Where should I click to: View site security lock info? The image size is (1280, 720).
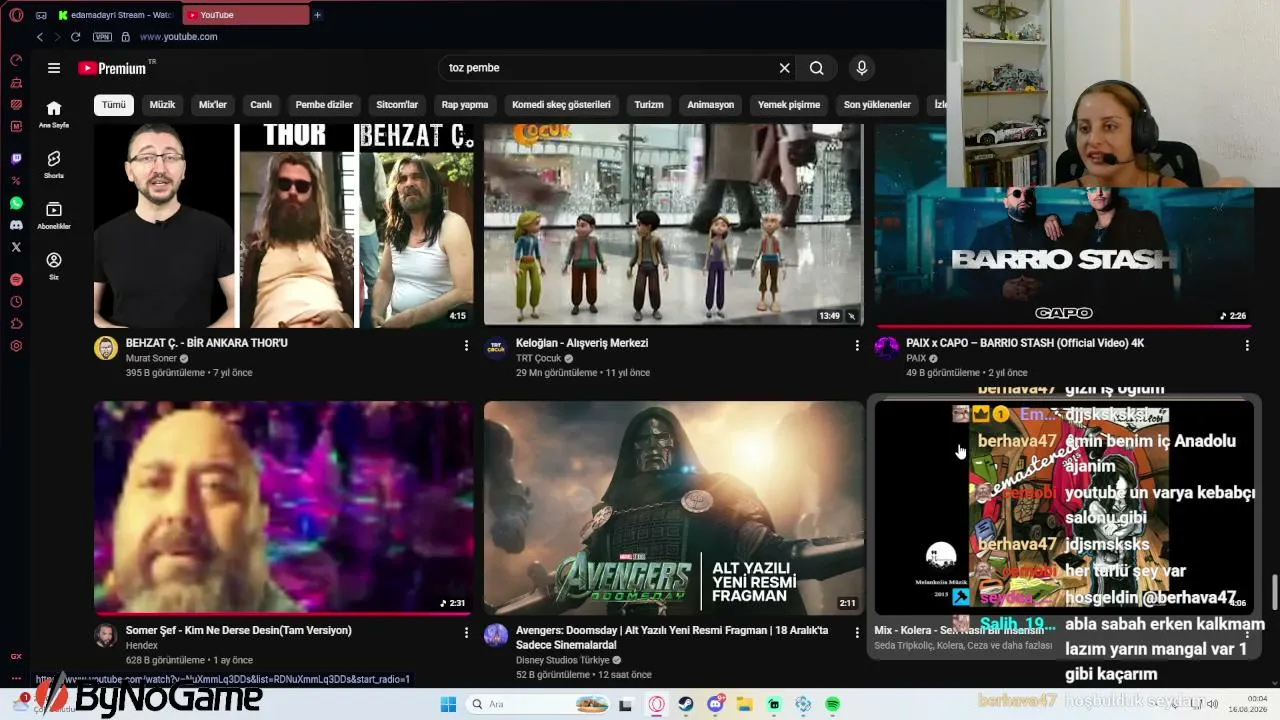pyautogui.click(x=125, y=37)
